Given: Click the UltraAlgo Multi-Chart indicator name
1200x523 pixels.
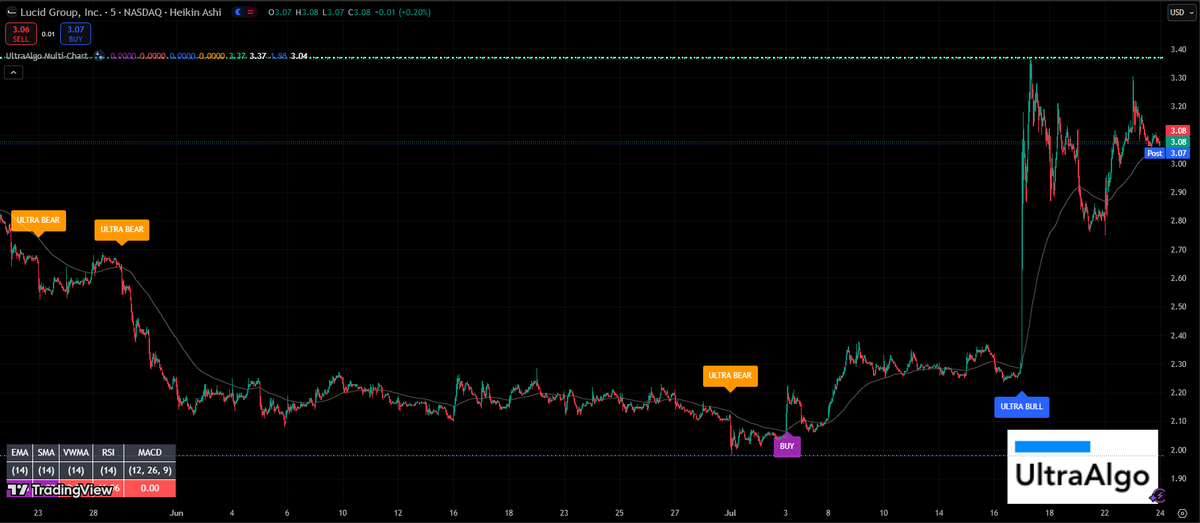Looking at the screenshot, I should (48, 56).
